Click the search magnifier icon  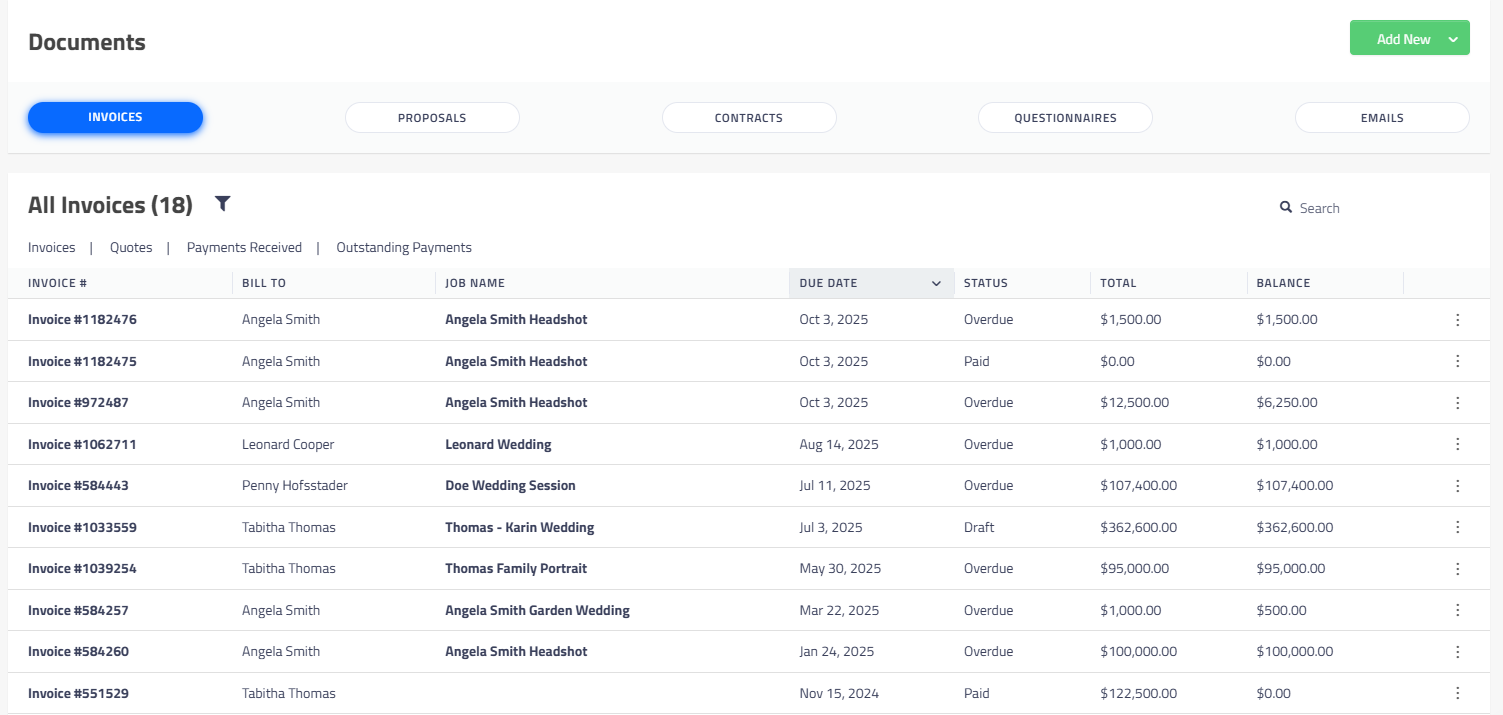1286,208
